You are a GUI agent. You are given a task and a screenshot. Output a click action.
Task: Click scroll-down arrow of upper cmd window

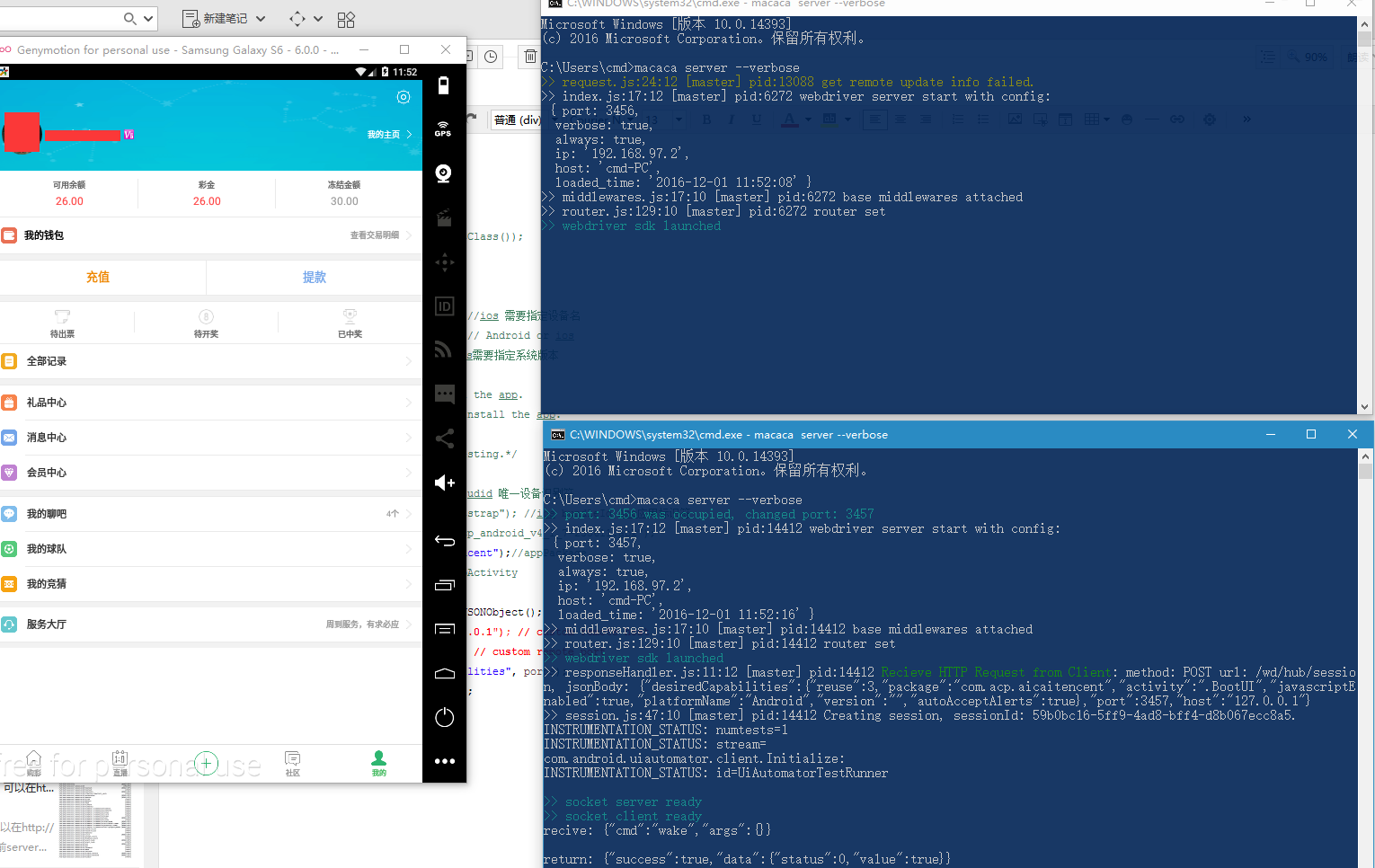coord(1365,406)
